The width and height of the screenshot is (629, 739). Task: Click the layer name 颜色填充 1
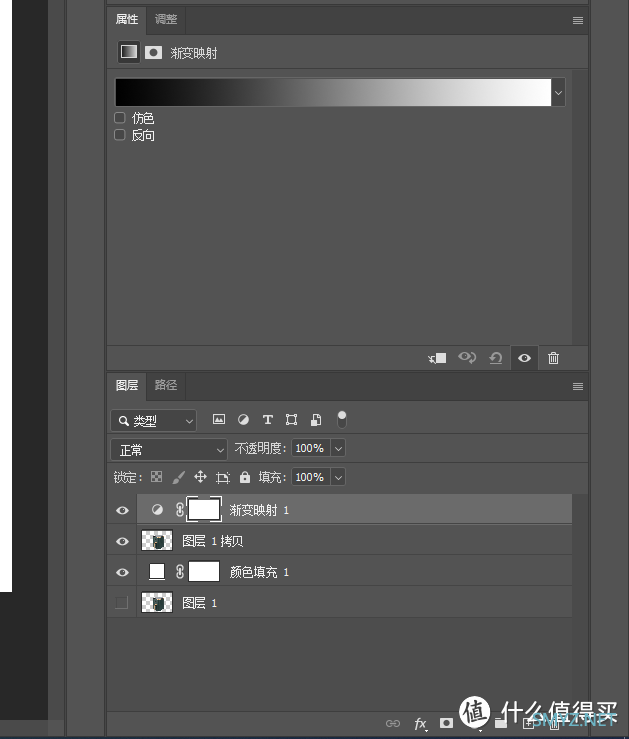tap(259, 572)
